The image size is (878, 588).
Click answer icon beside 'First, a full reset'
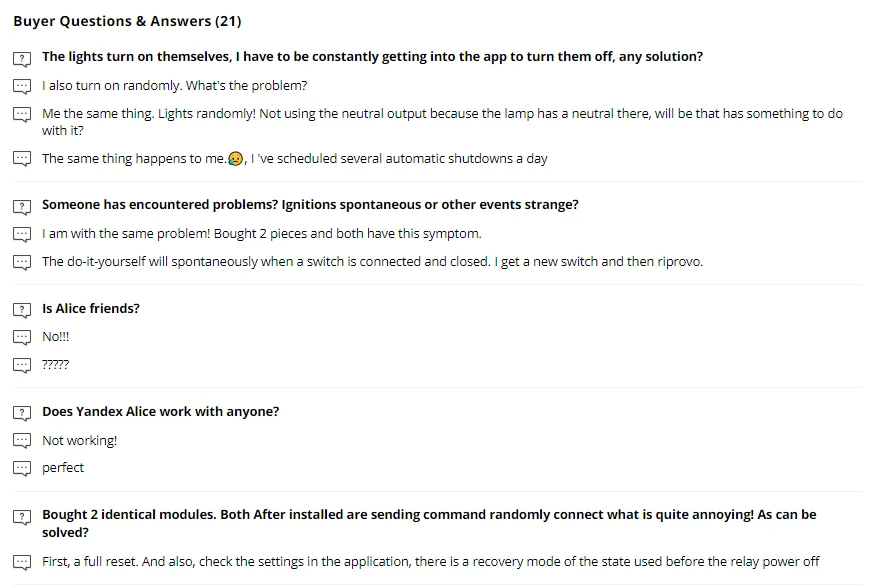(x=22, y=562)
